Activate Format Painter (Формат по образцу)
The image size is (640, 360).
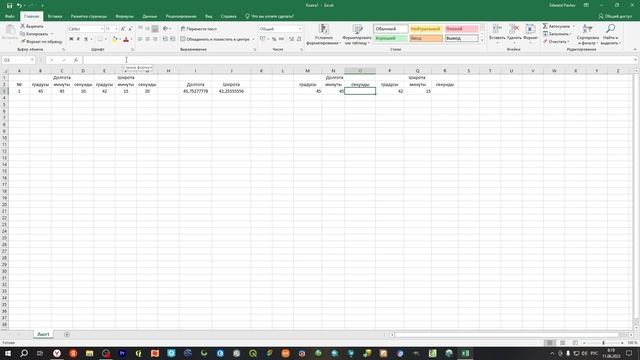41,42
